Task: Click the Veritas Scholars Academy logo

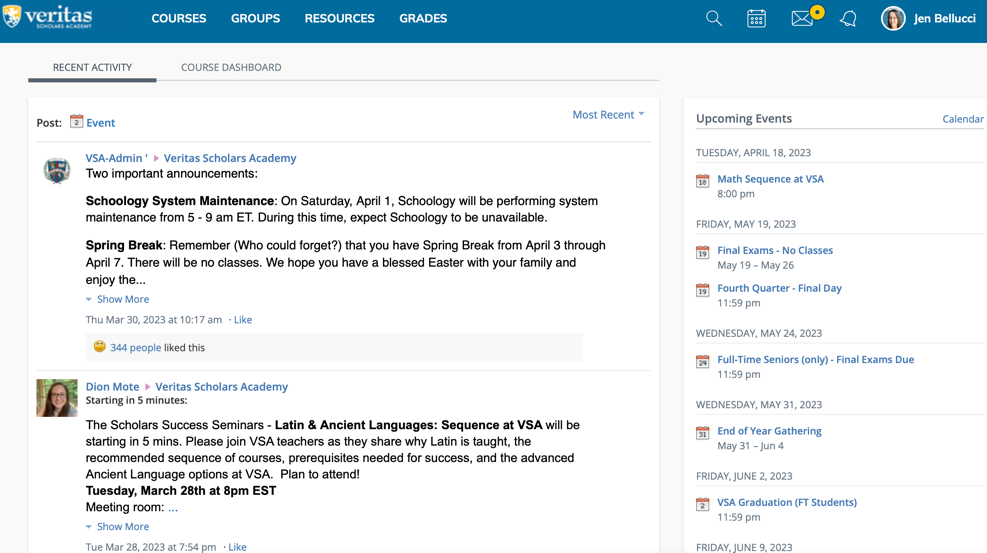Action: 48,16
